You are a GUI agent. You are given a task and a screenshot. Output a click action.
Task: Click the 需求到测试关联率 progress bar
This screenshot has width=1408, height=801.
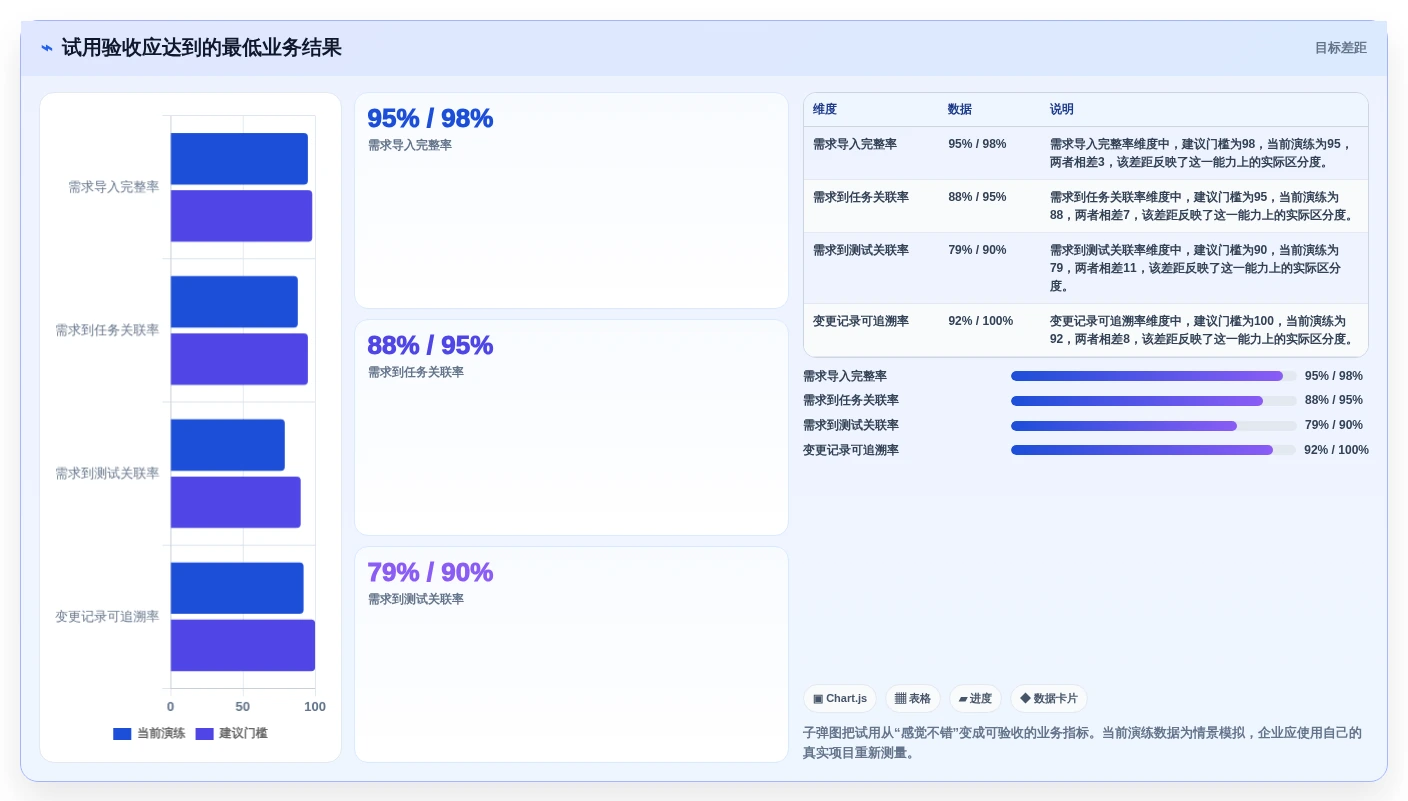(x=1153, y=426)
